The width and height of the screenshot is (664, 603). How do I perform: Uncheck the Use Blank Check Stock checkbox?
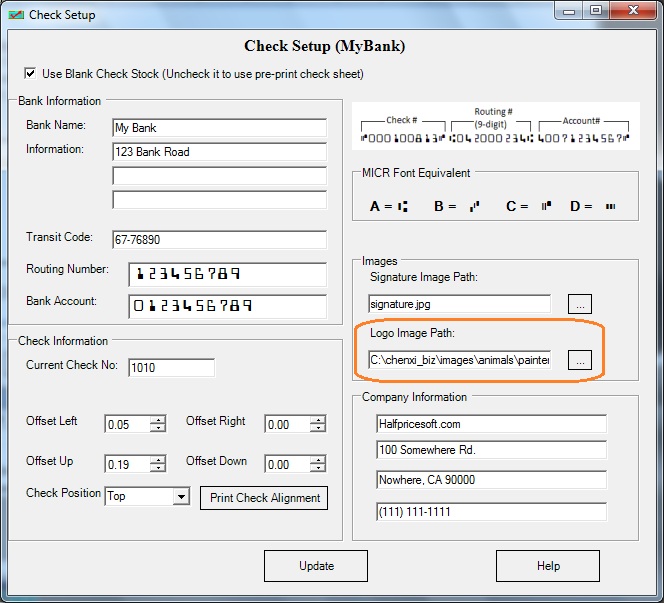coord(30,74)
